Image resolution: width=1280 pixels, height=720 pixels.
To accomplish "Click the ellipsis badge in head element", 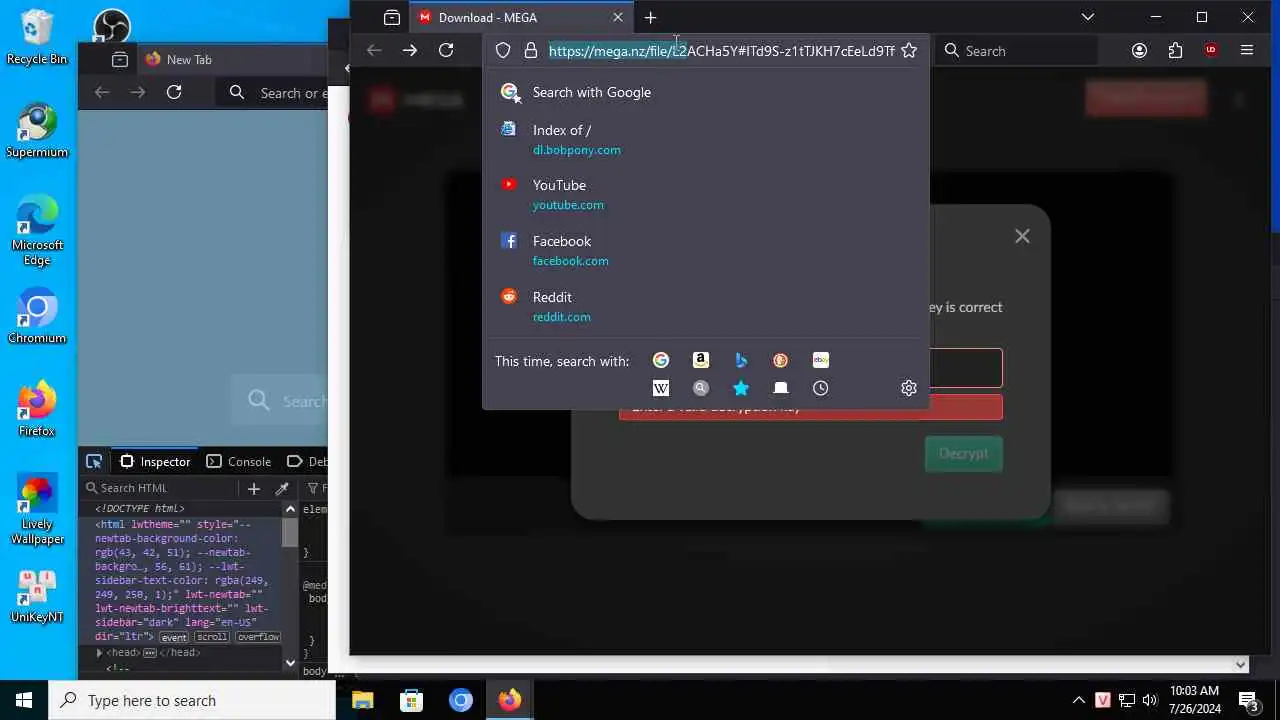I will [x=150, y=653].
